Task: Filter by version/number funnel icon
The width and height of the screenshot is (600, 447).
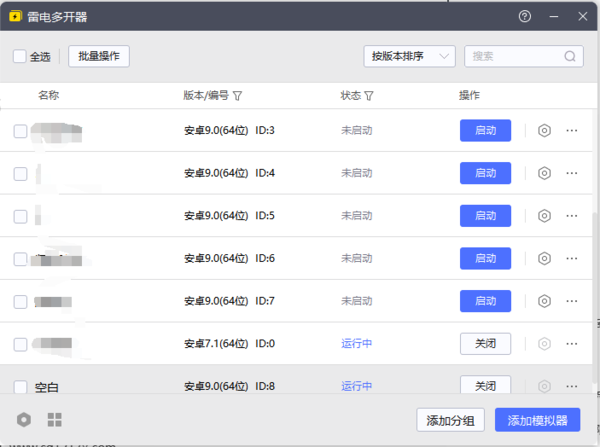Action: (237, 96)
